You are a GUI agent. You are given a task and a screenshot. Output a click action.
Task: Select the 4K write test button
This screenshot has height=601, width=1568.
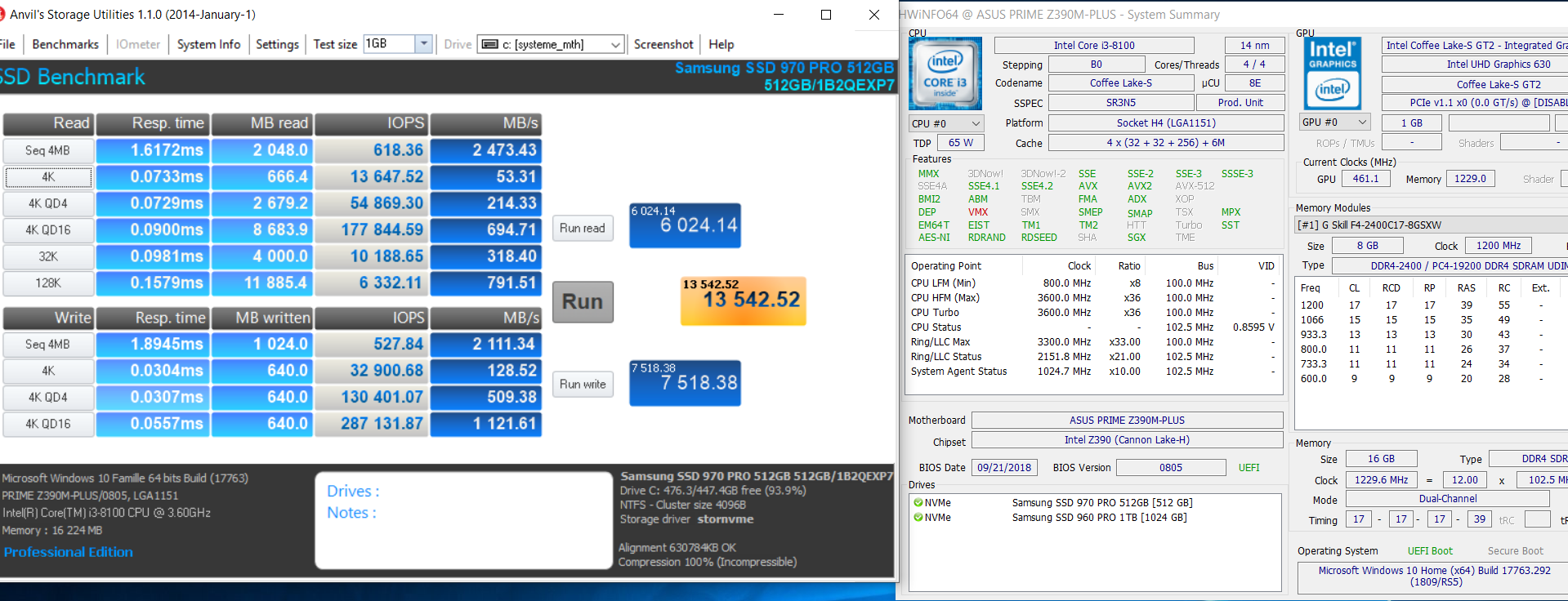tap(47, 371)
